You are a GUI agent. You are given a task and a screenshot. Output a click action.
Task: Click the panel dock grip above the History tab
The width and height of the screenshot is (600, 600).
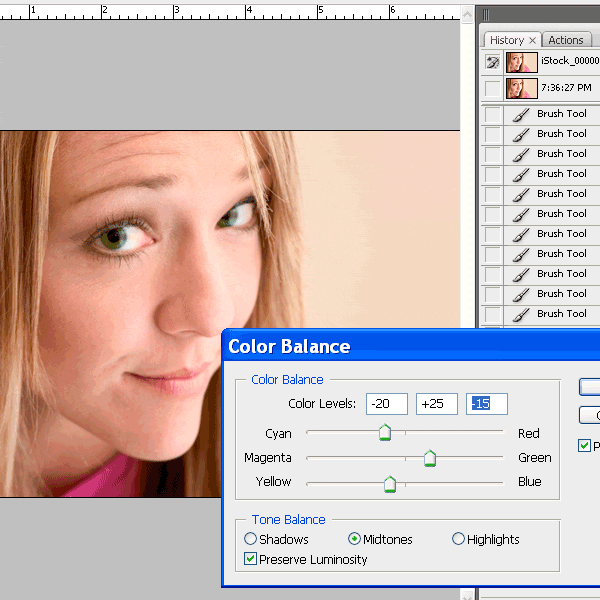[x=486, y=15]
